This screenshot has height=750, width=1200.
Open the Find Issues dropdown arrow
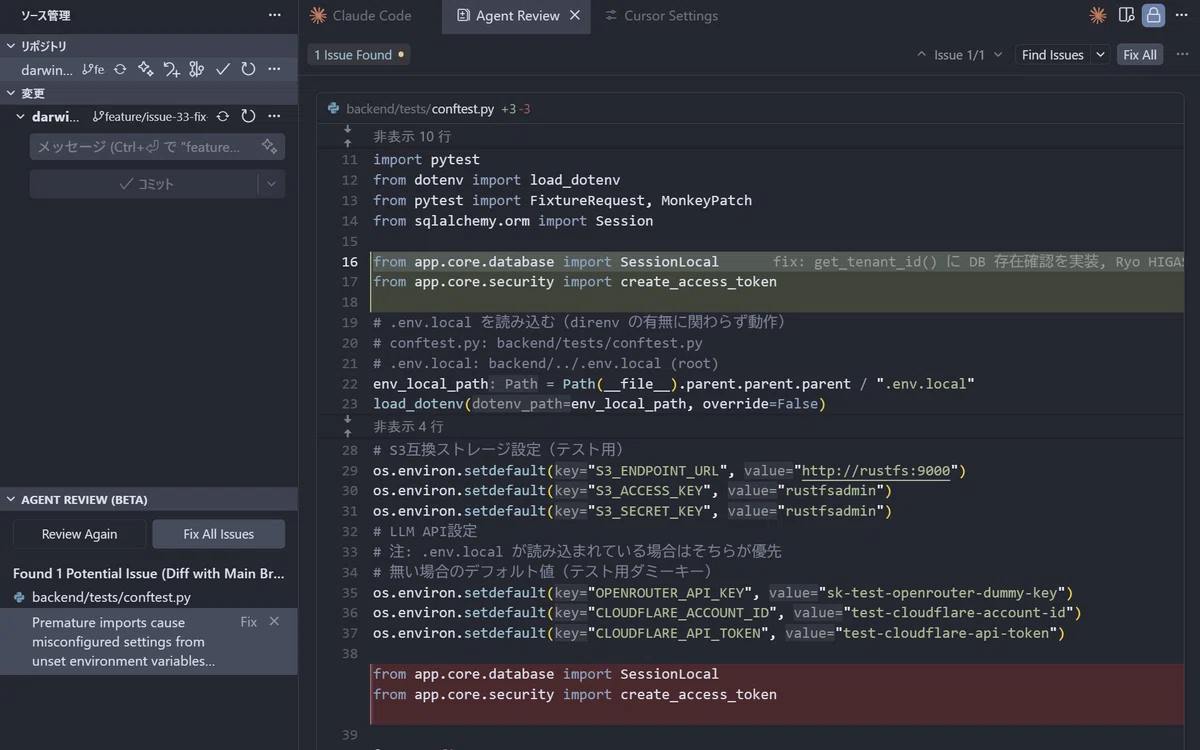1100,55
